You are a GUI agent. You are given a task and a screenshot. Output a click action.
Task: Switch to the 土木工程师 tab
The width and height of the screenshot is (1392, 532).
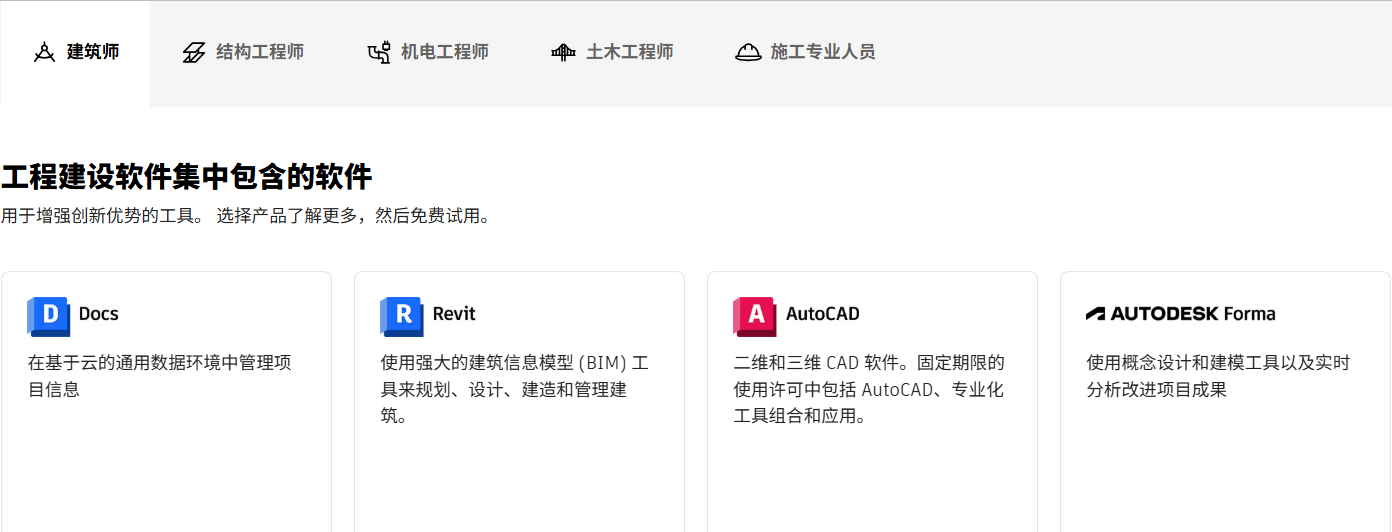pos(630,52)
